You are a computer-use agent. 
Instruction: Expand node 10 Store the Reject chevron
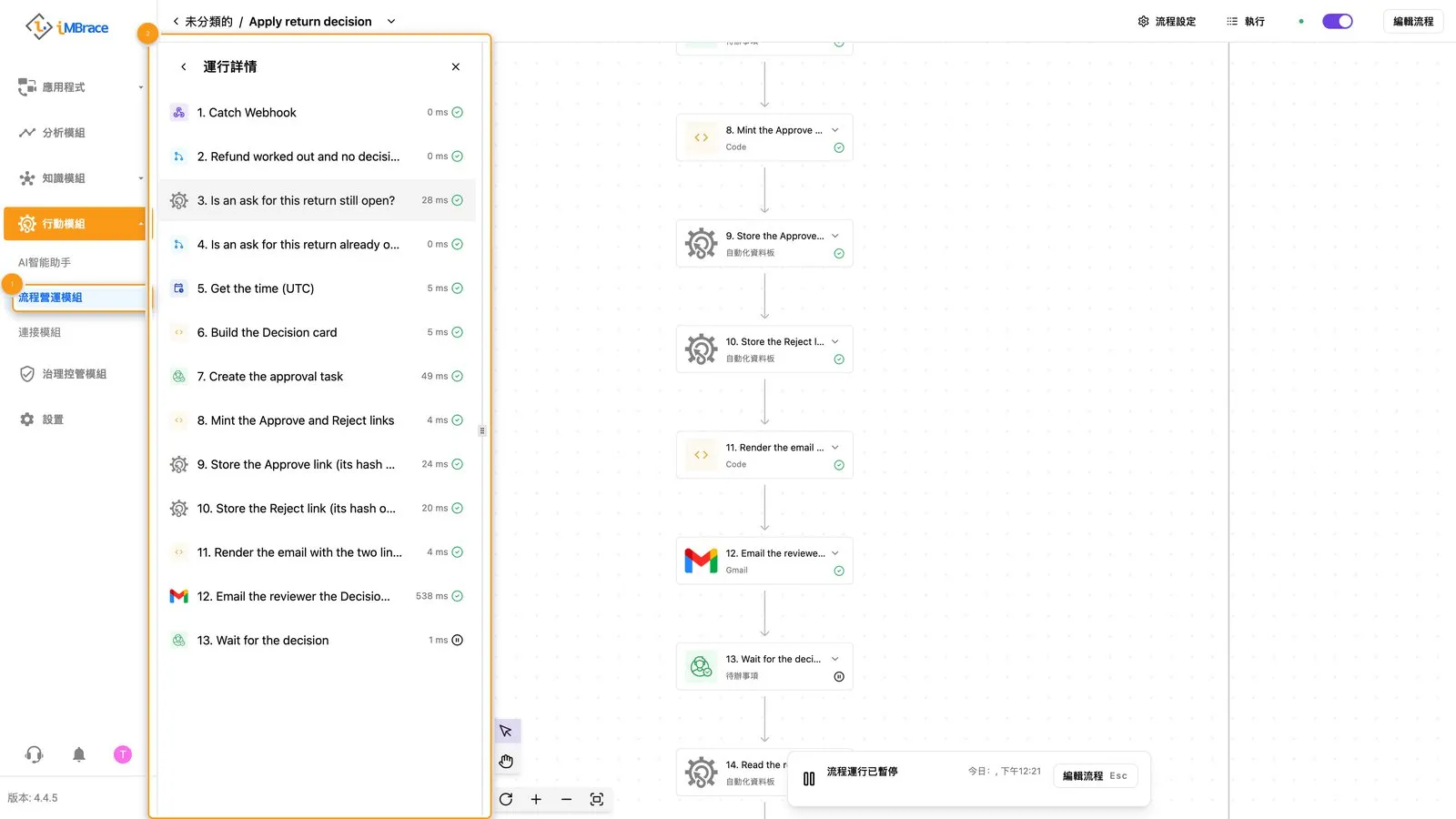tap(835, 341)
